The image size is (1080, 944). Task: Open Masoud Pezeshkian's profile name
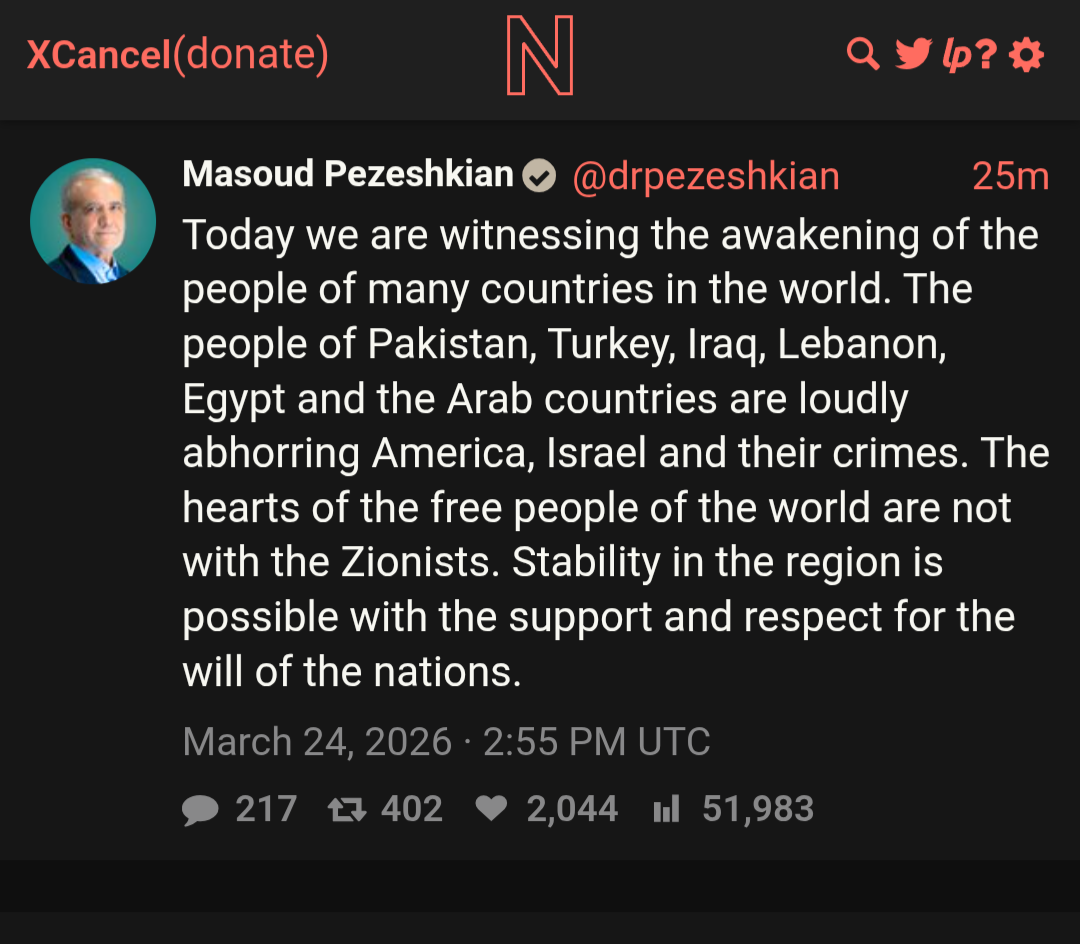(348, 175)
